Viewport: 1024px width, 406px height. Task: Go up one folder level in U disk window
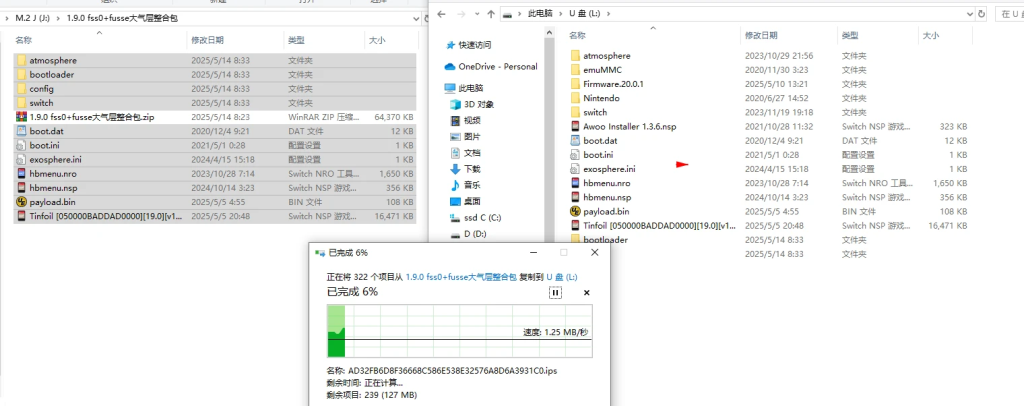coord(490,14)
